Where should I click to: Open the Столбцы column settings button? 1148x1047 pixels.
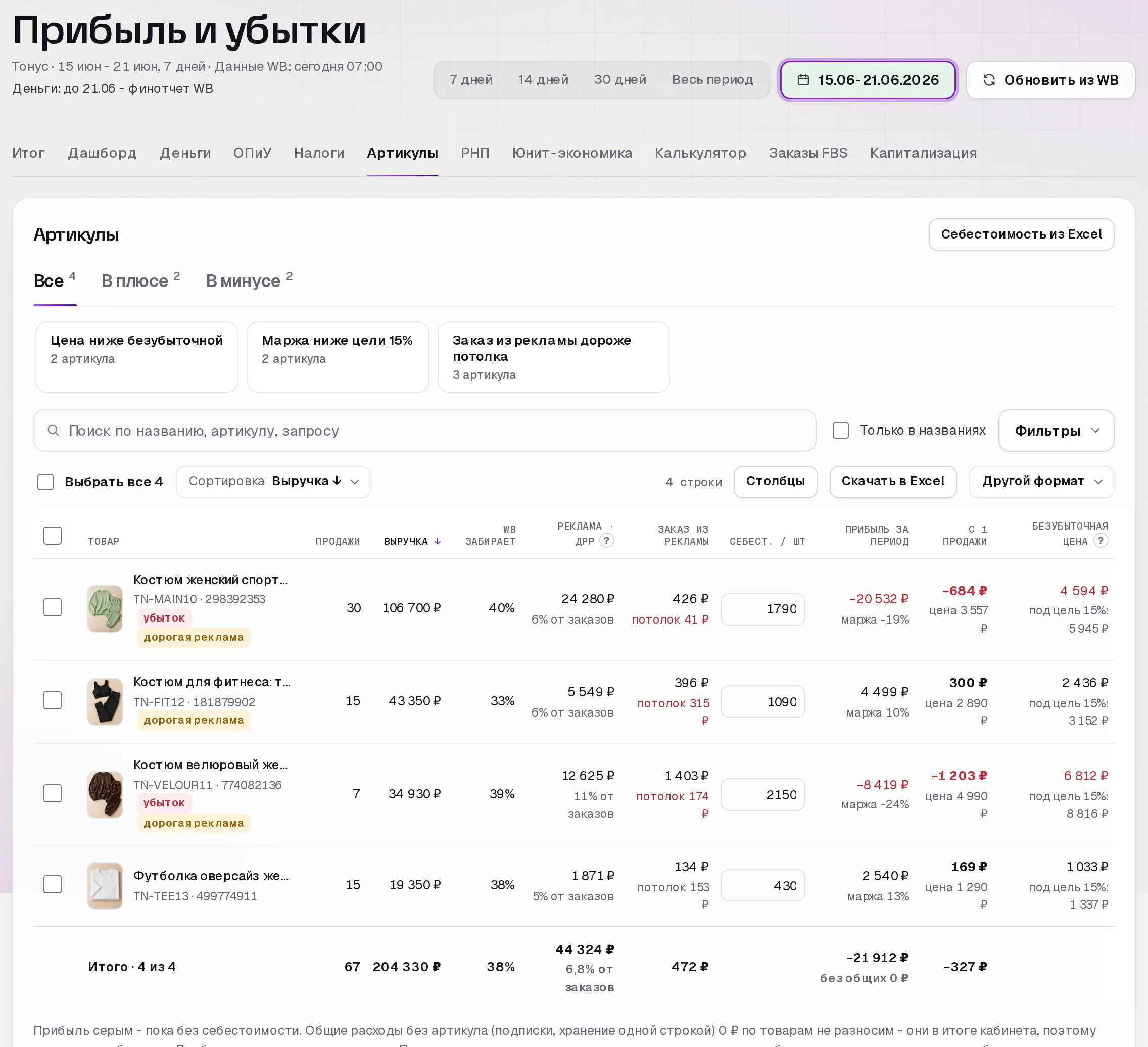pyautogui.click(x=775, y=482)
